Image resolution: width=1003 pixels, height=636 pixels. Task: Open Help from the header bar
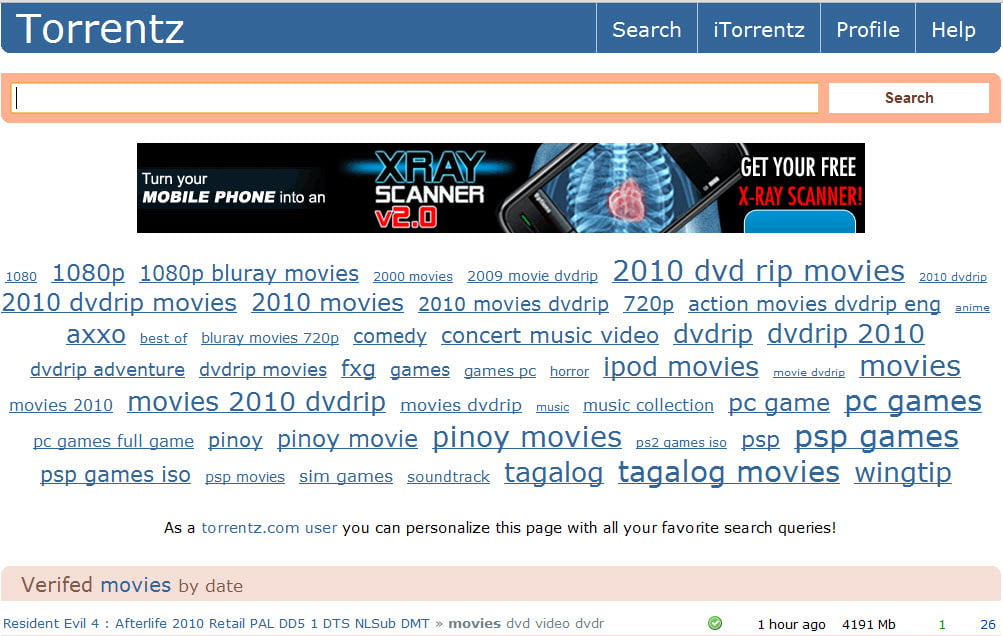coord(953,29)
